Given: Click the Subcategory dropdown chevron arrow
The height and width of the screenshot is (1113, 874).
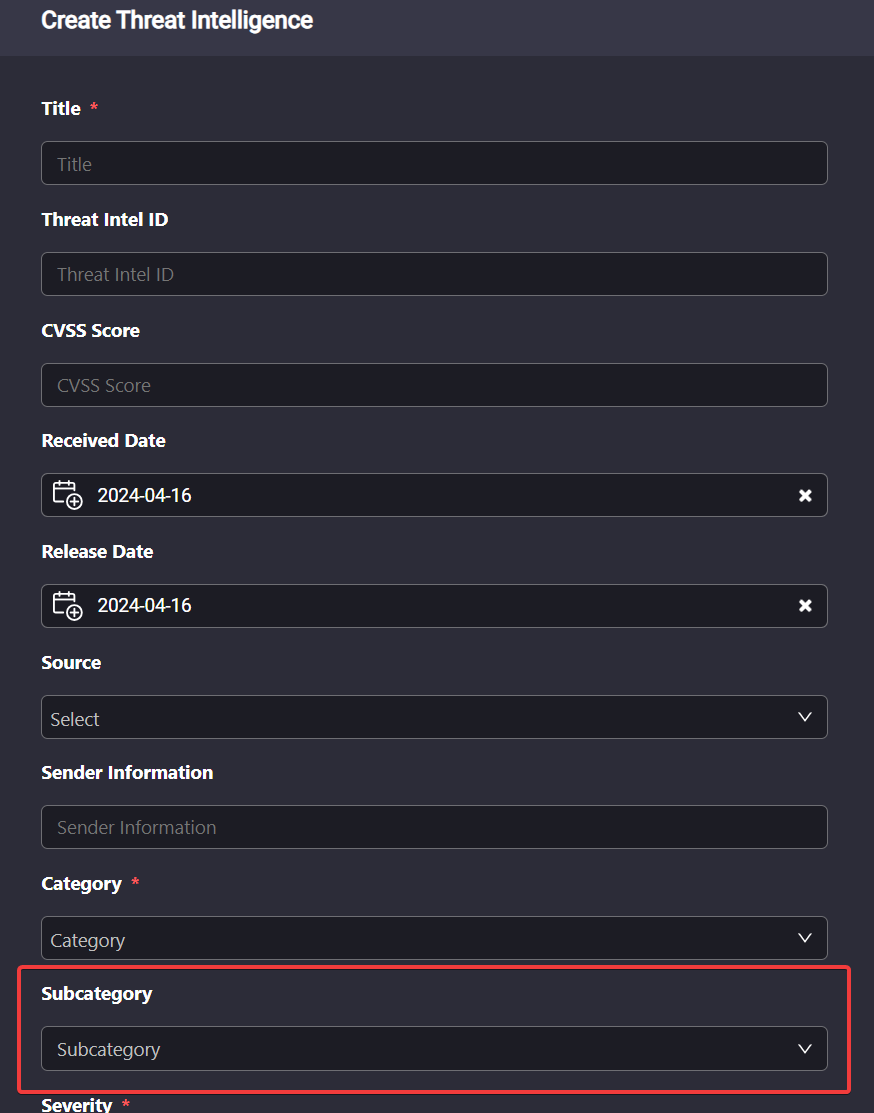Looking at the screenshot, I should 804,1048.
